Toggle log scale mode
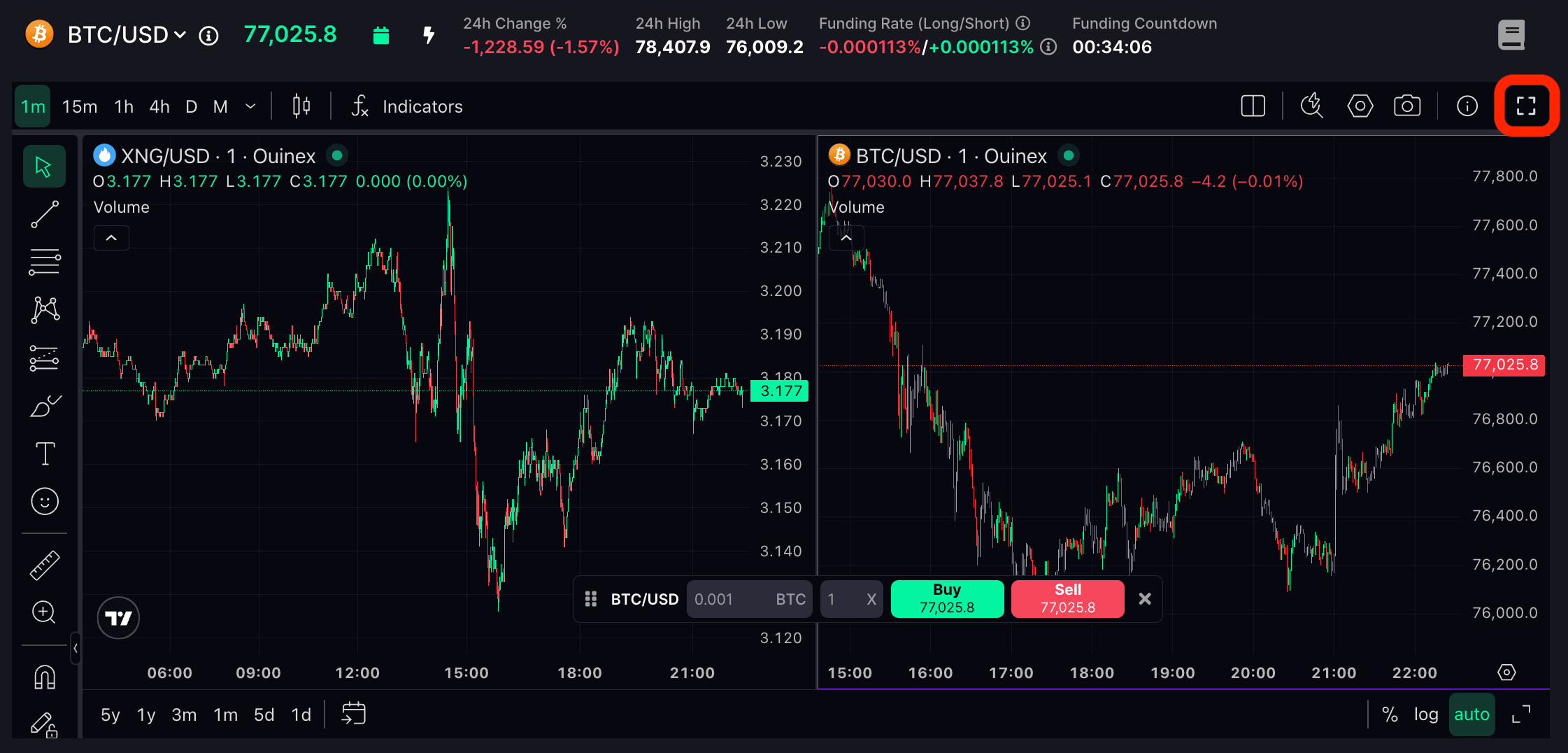1568x753 pixels. (x=1426, y=715)
